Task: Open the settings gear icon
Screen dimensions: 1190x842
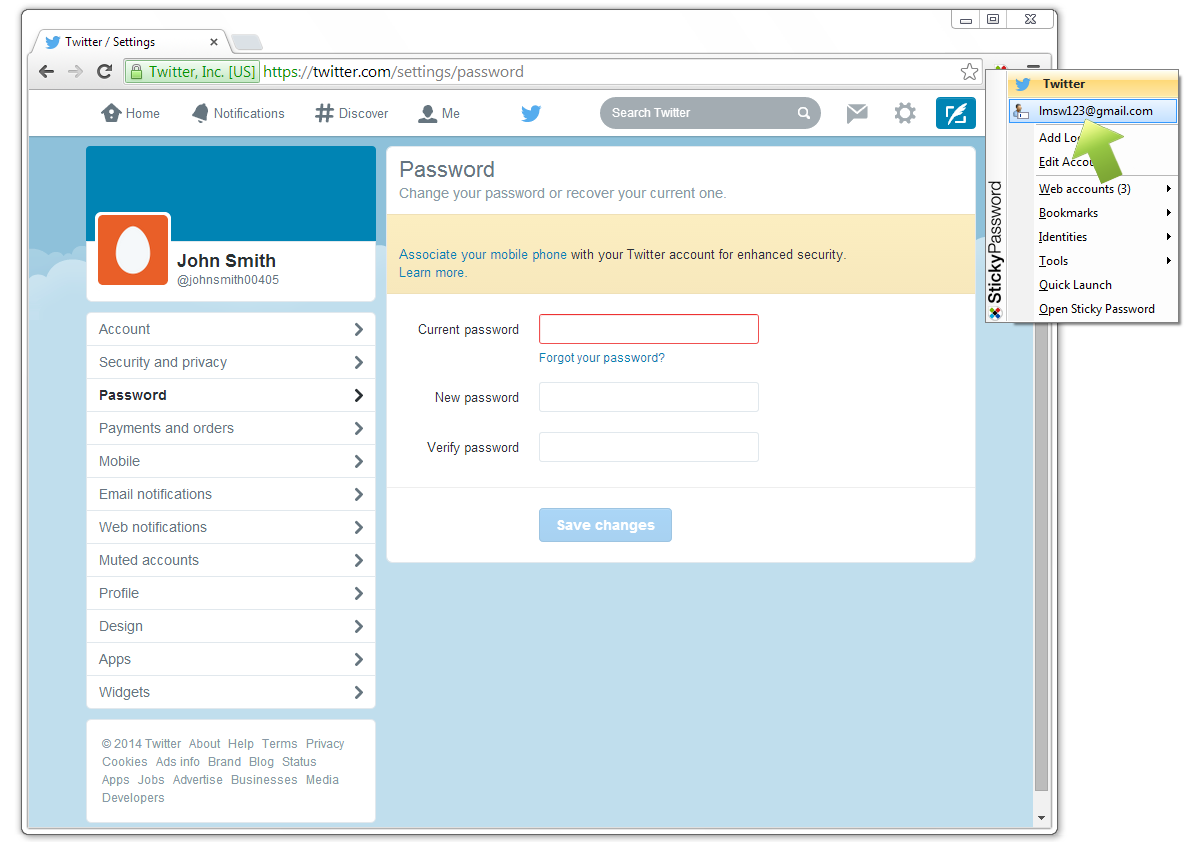Action: [x=905, y=113]
